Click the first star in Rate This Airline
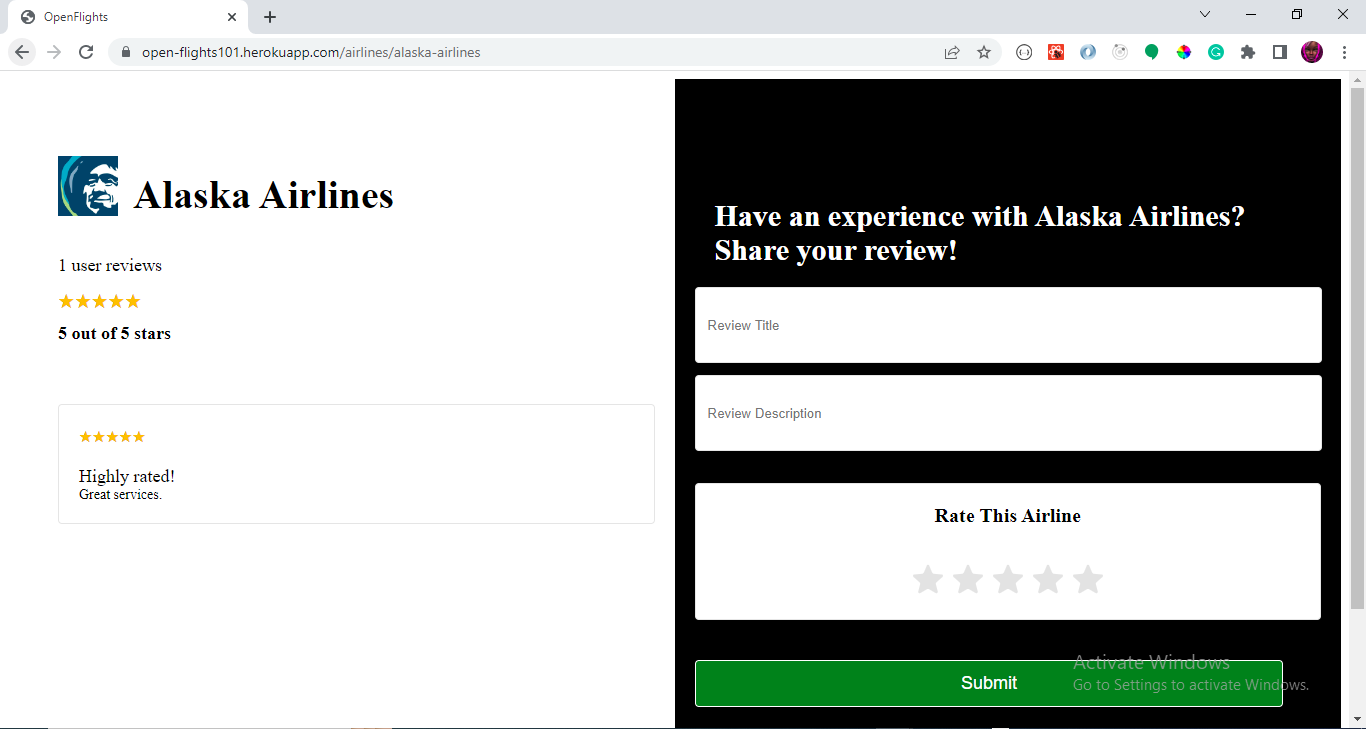Viewport: 1366px width, 729px height. (928, 579)
